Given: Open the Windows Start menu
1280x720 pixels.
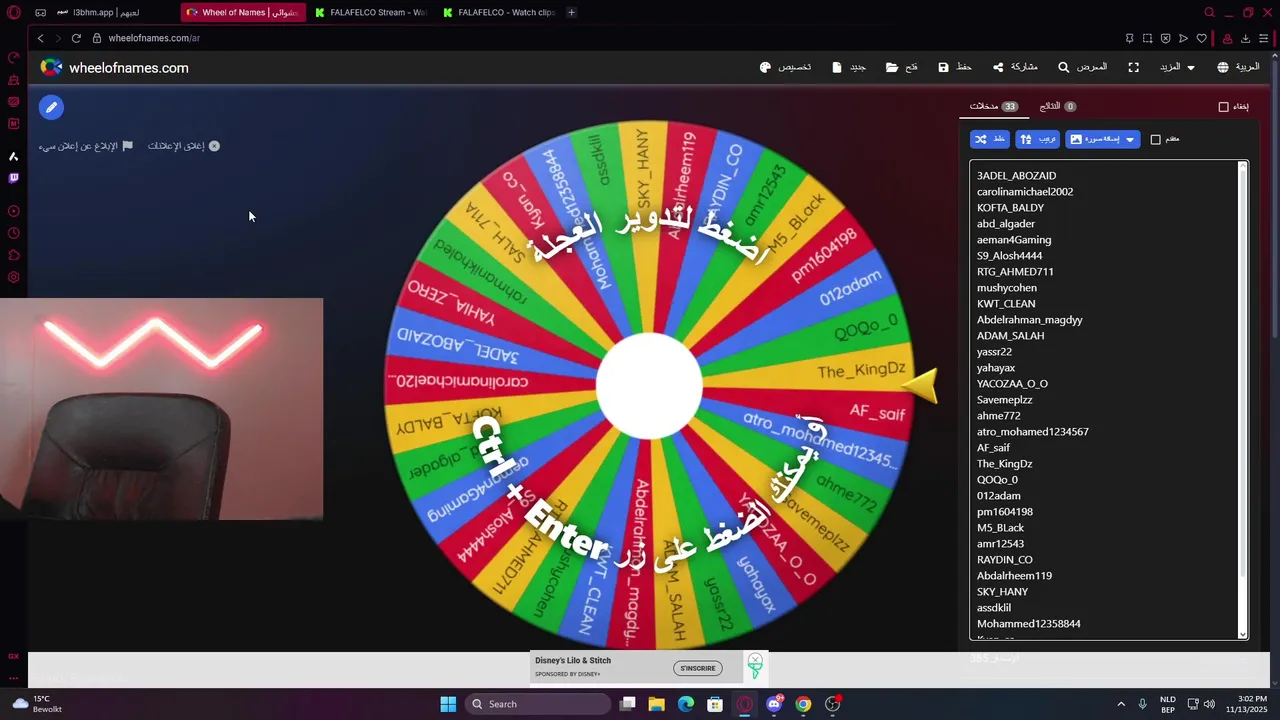Looking at the screenshot, I should 448,704.
